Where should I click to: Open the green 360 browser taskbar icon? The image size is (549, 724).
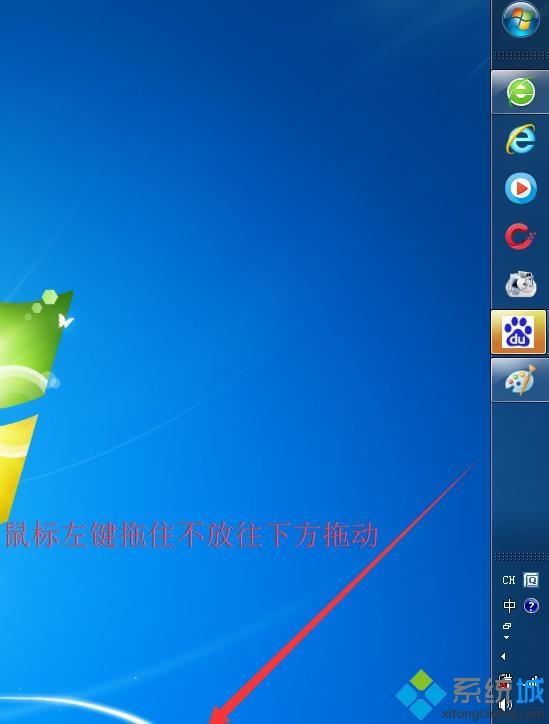[520, 92]
